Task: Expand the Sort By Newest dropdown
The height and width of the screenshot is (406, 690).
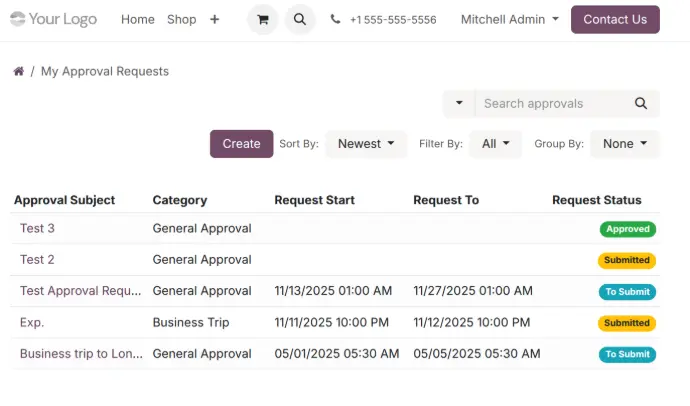Action: [366, 144]
